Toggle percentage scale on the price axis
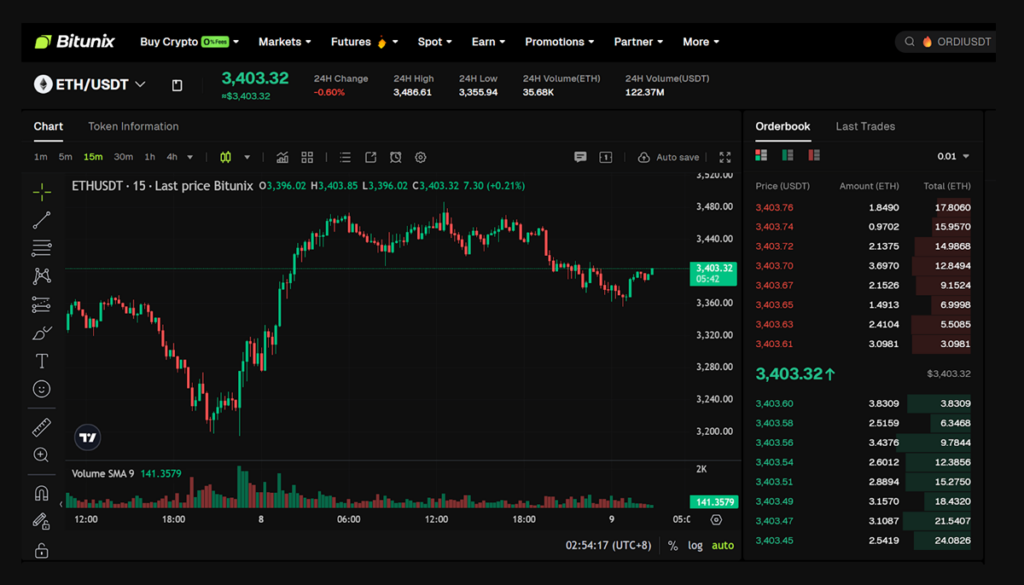 pyautogui.click(x=674, y=545)
